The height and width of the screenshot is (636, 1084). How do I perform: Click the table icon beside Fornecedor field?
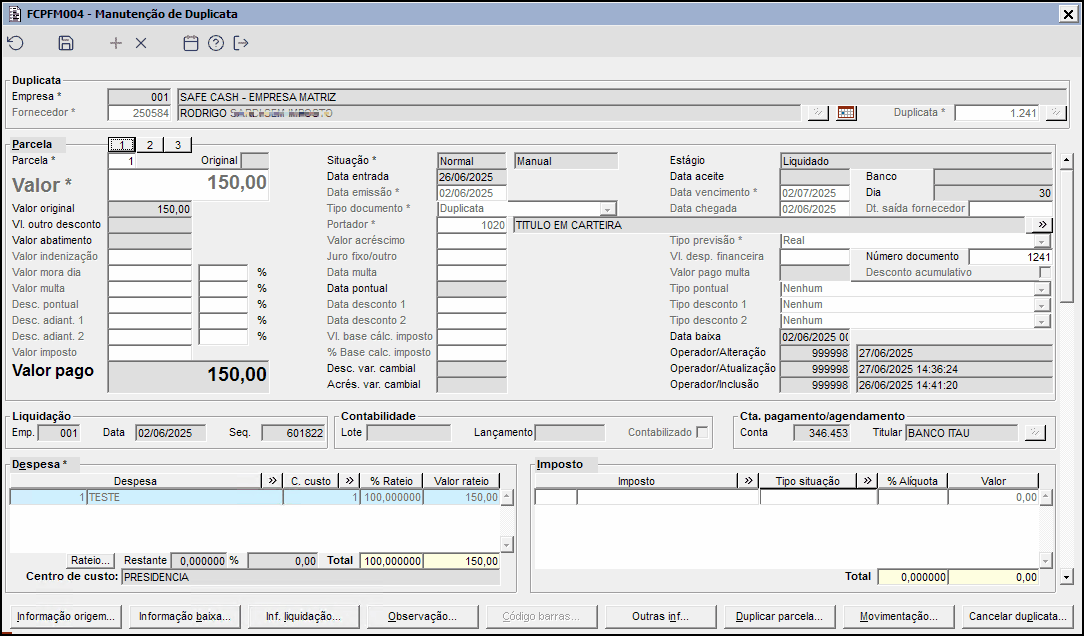[846, 113]
